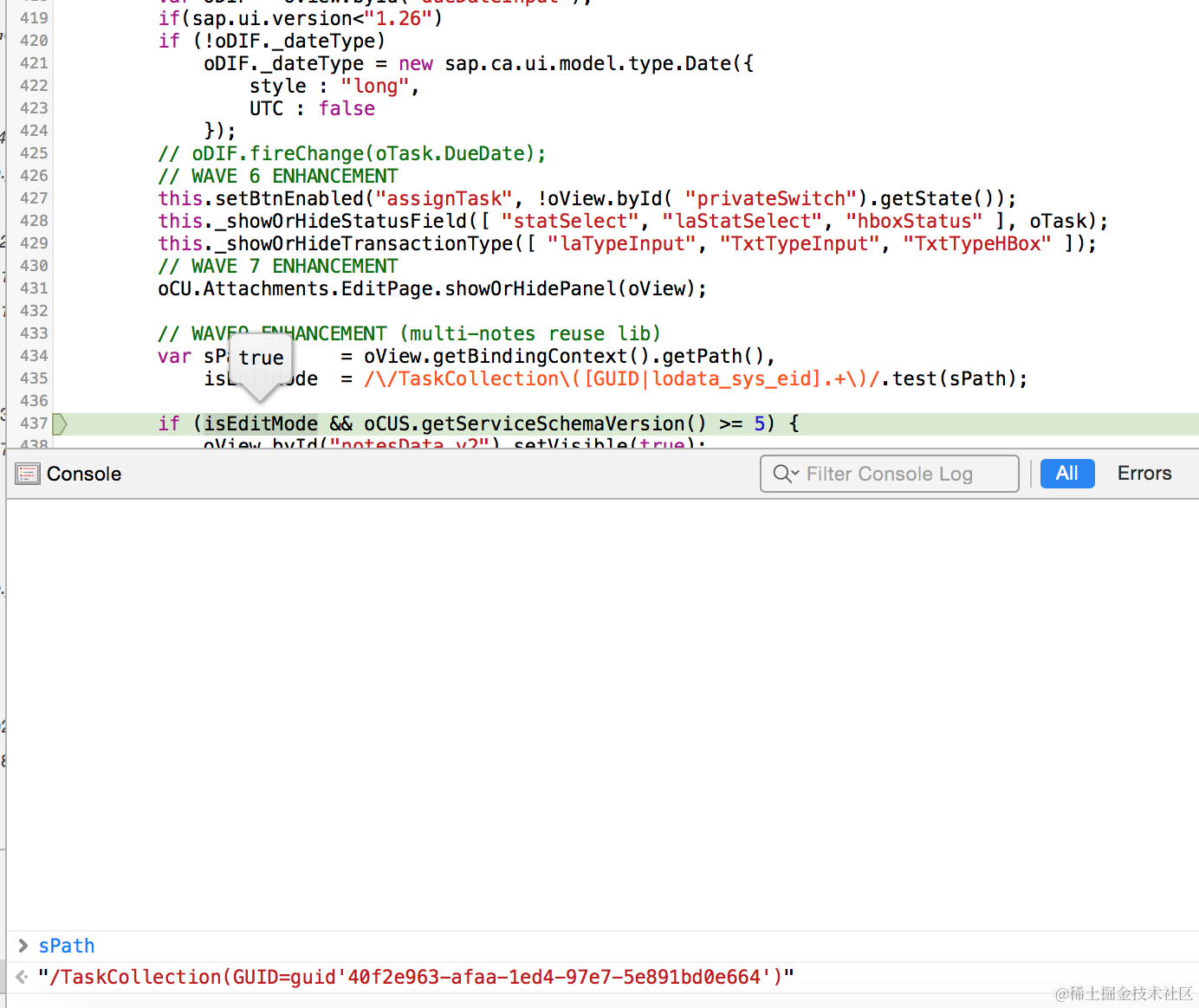Open the filter search magnifier dropdown

[786, 474]
